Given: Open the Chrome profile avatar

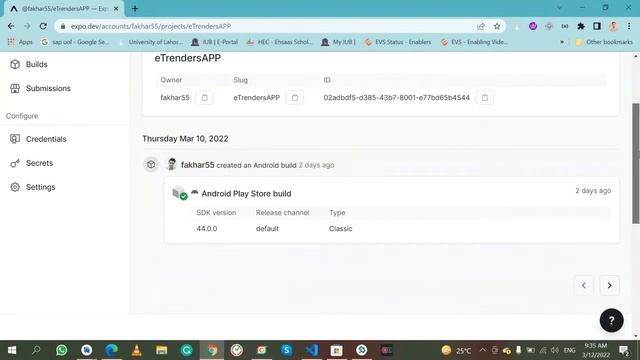Looking at the screenshot, I should click(x=613, y=26).
